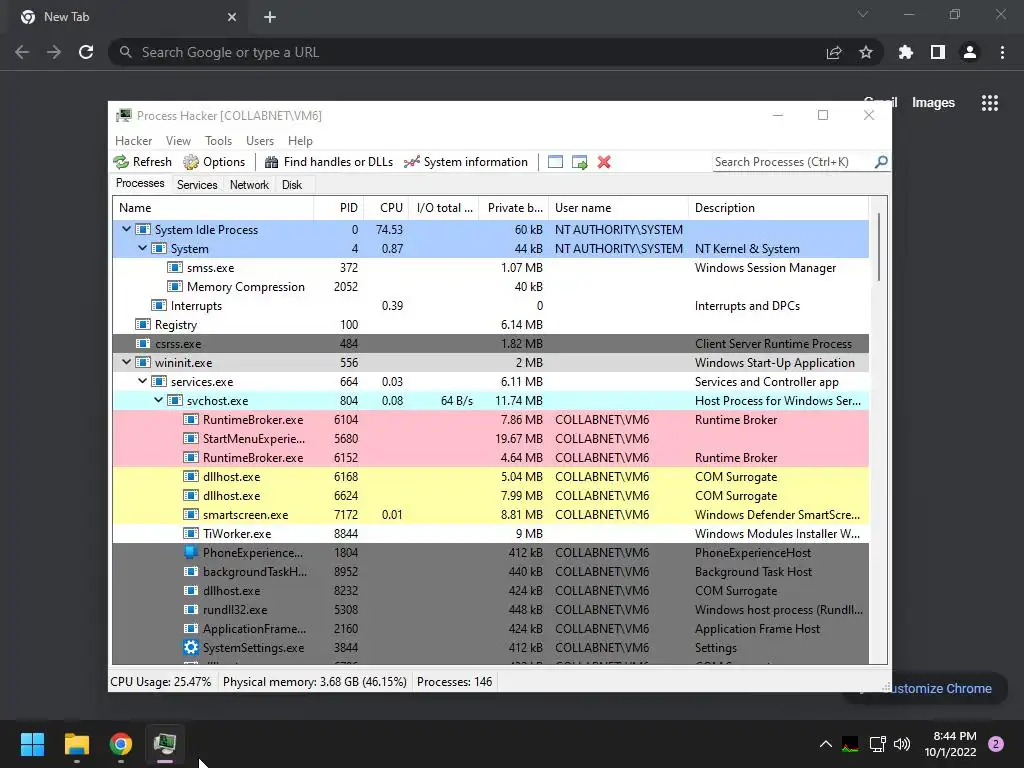Click Chrome reload page icon
This screenshot has height=768, width=1024.
tap(86, 52)
